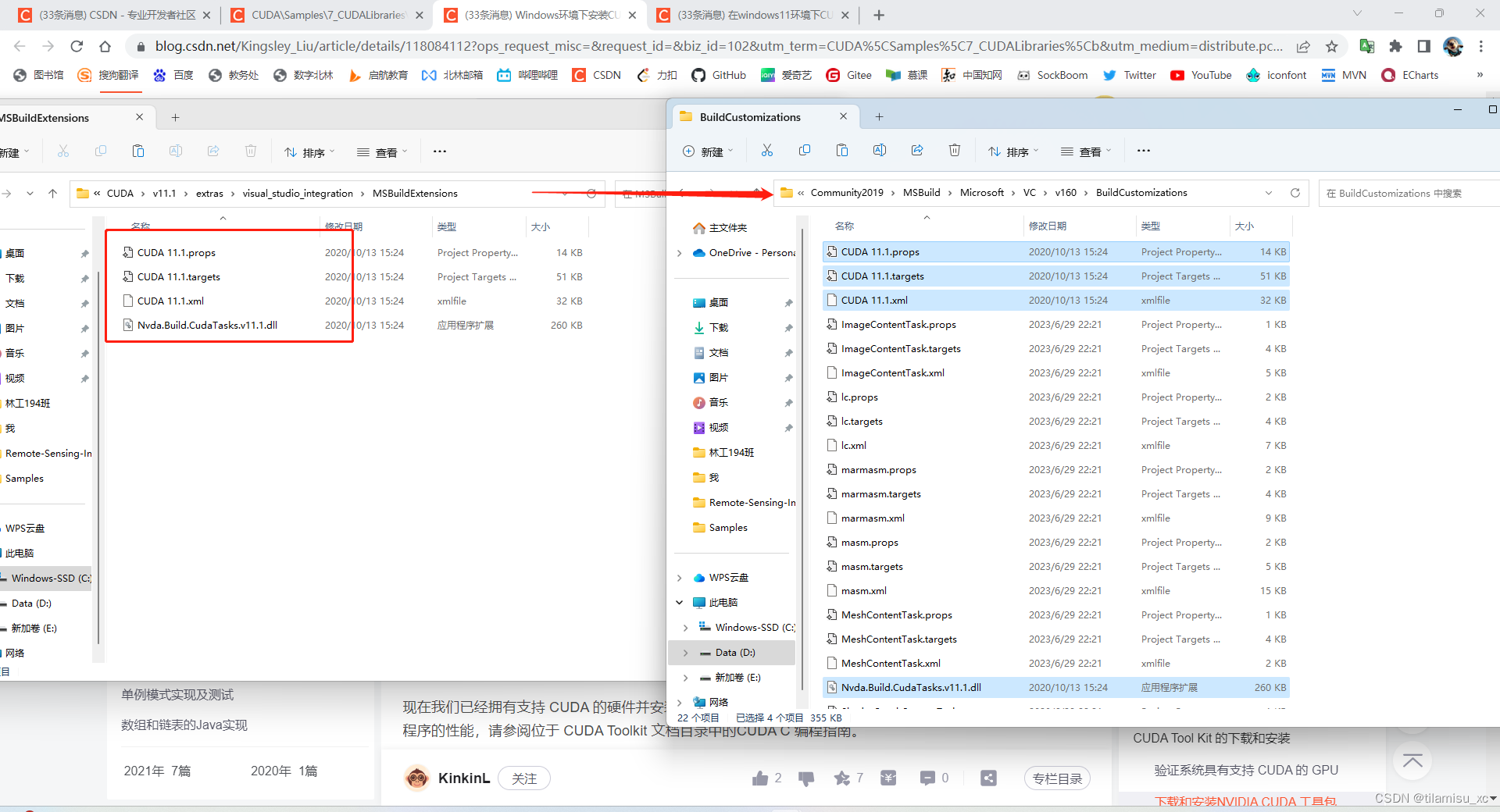
Task: Open the GitHub bookmark
Action: (x=719, y=75)
